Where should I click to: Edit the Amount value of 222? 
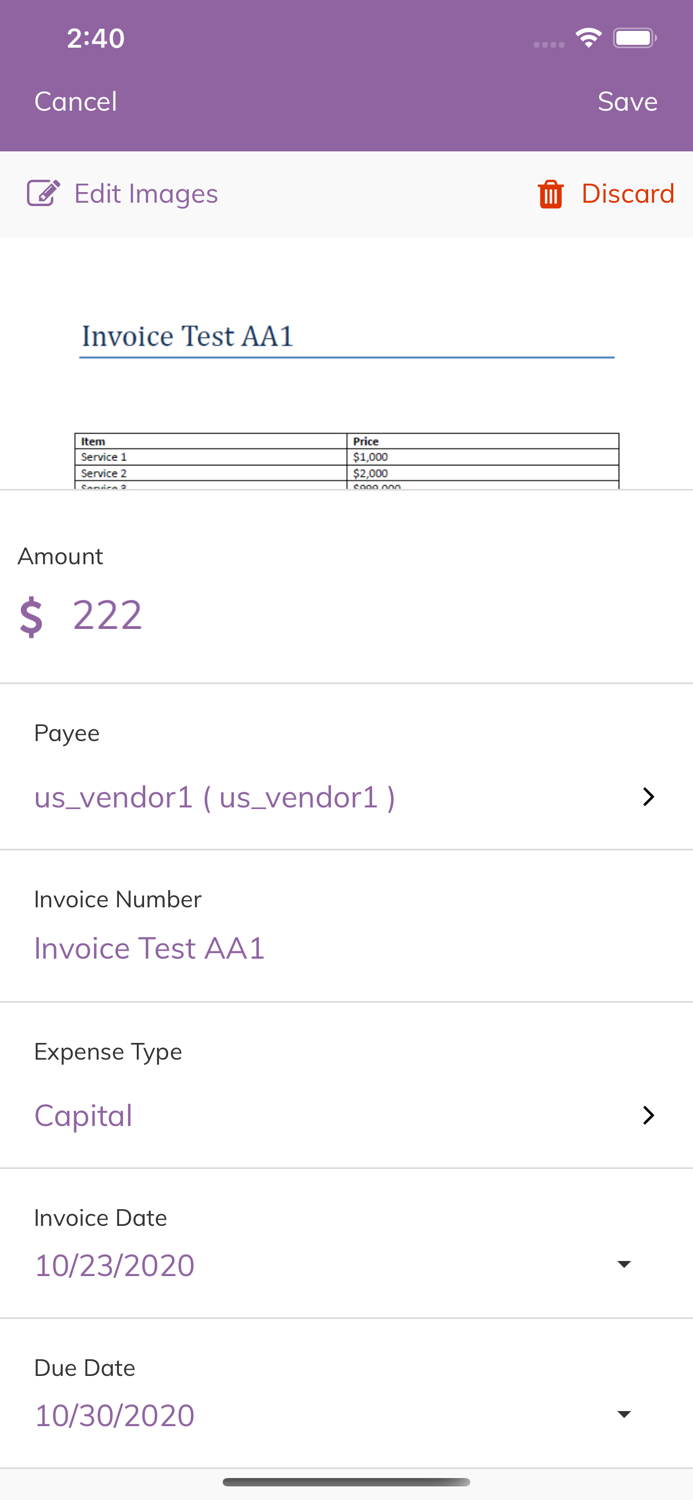click(x=107, y=615)
